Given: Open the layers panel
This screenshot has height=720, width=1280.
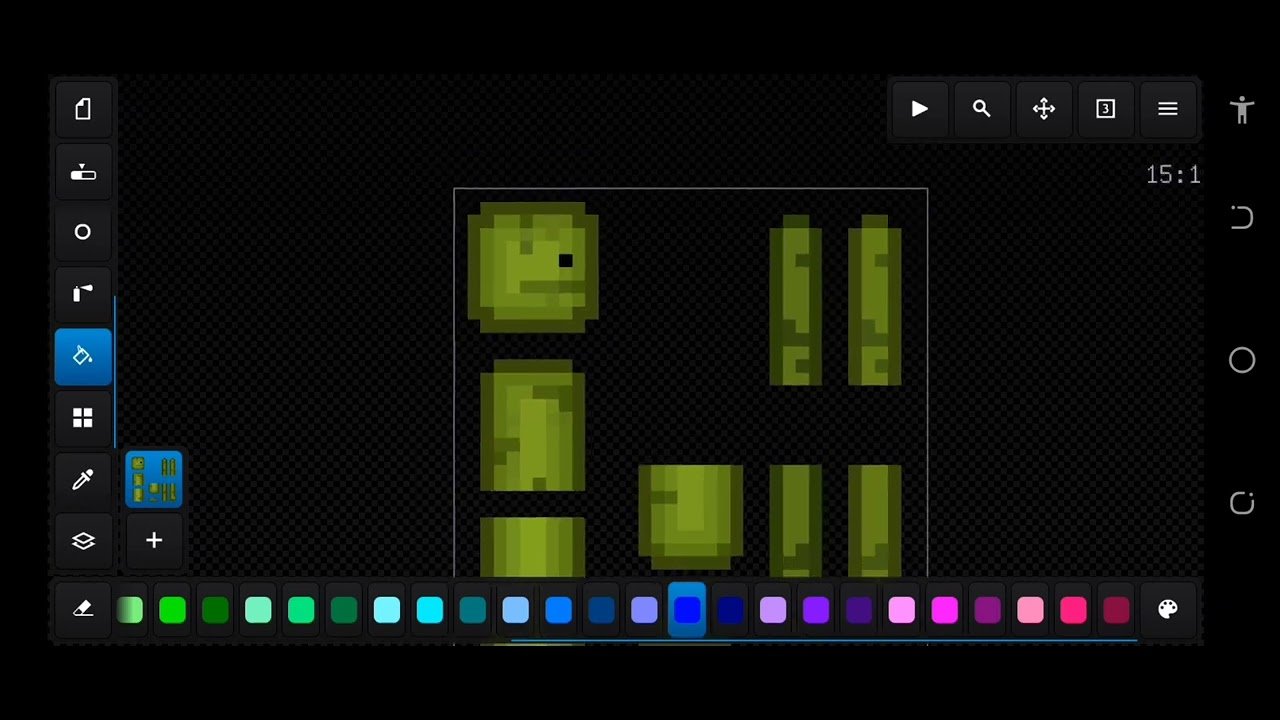Looking at the screenshot, I should [x=83, y=541].
